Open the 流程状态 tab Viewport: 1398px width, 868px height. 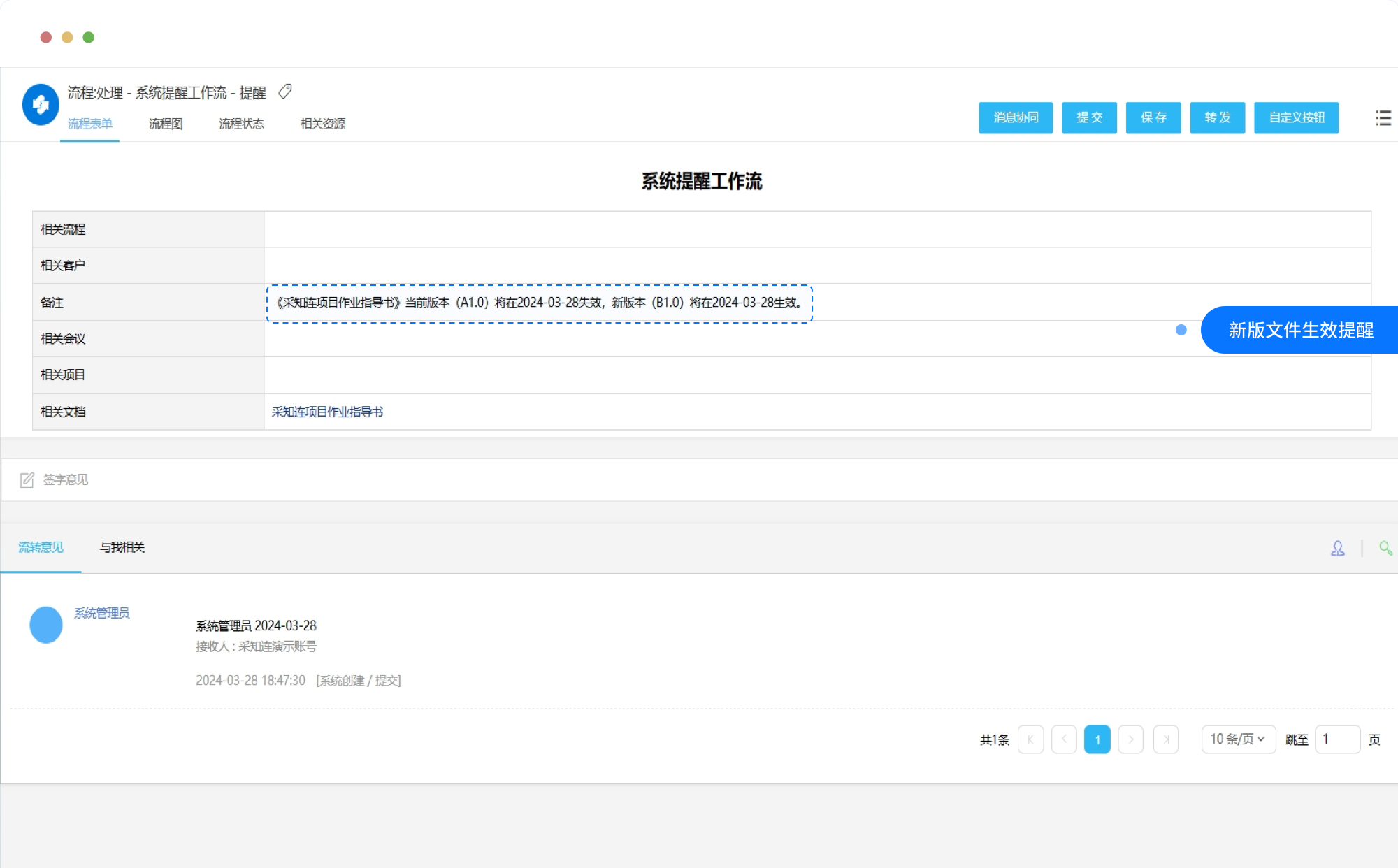coord(241,124)
